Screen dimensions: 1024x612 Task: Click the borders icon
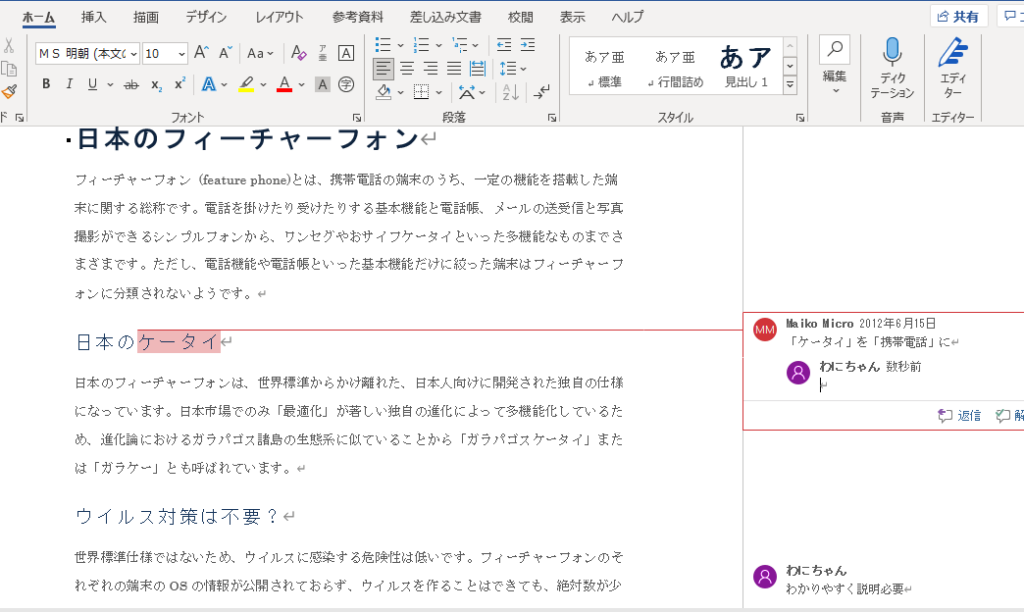point(421,93)
